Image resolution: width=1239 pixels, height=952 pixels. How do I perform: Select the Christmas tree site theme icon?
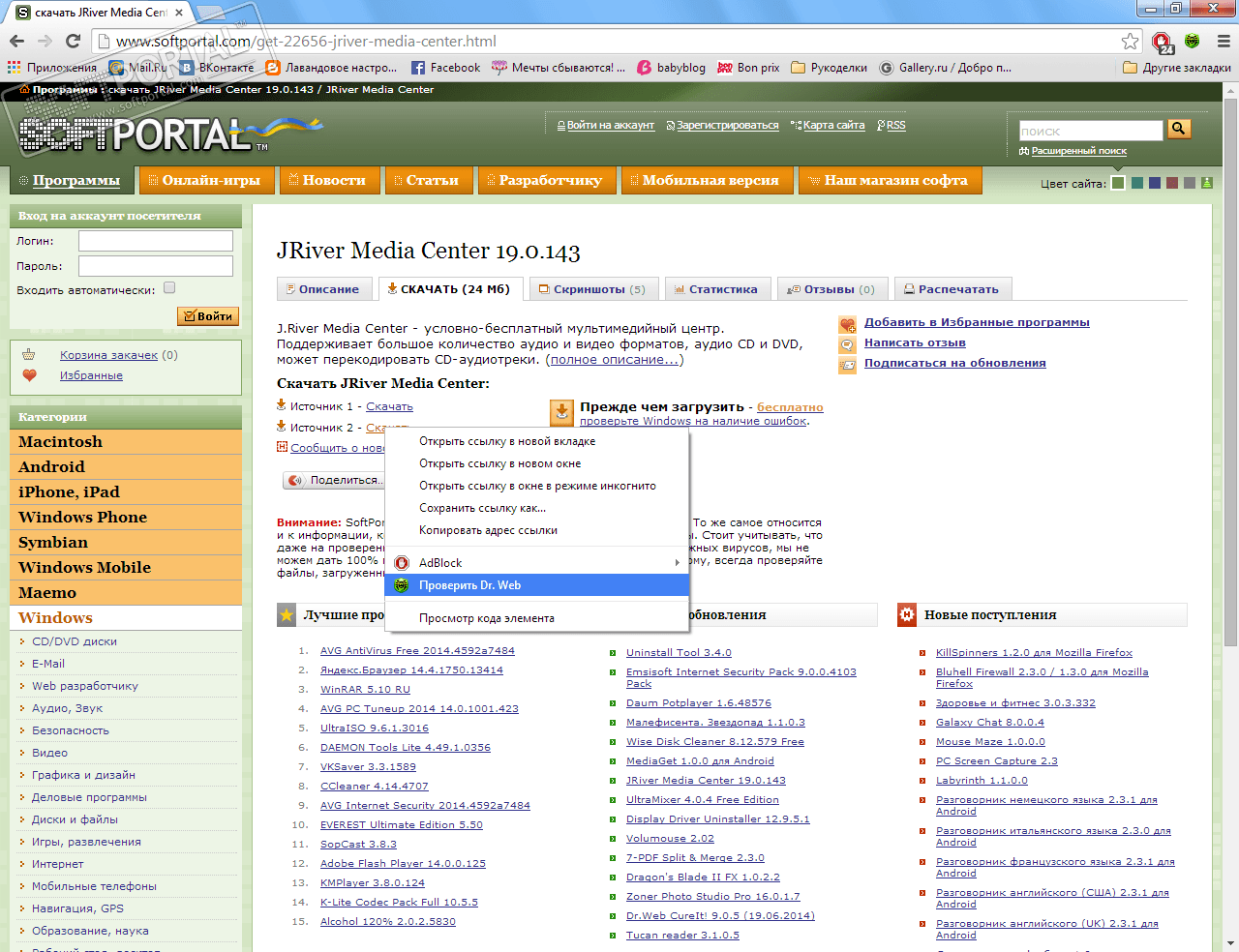[x=1206, y=183]
